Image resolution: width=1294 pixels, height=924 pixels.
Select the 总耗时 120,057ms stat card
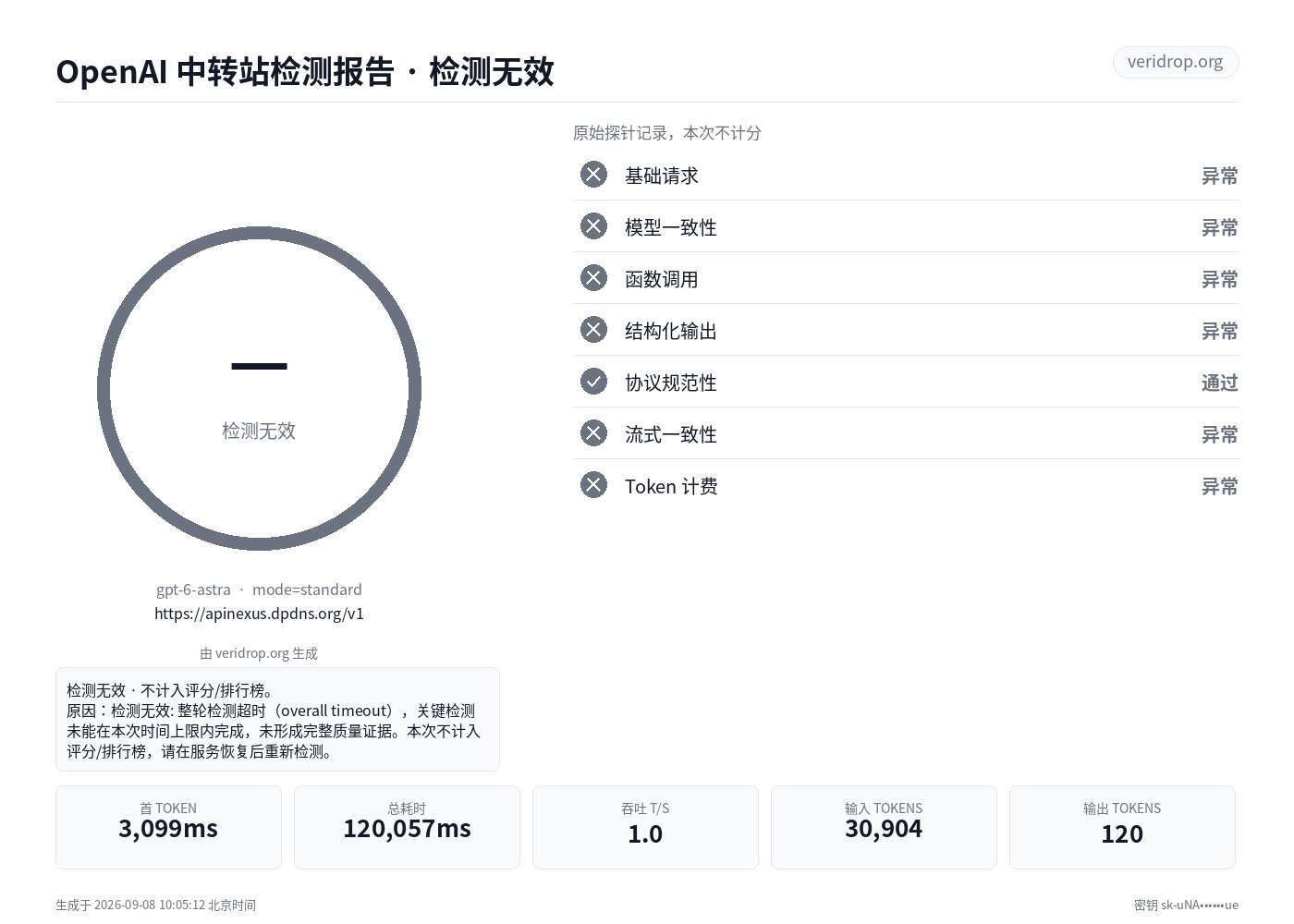[407, 827]
